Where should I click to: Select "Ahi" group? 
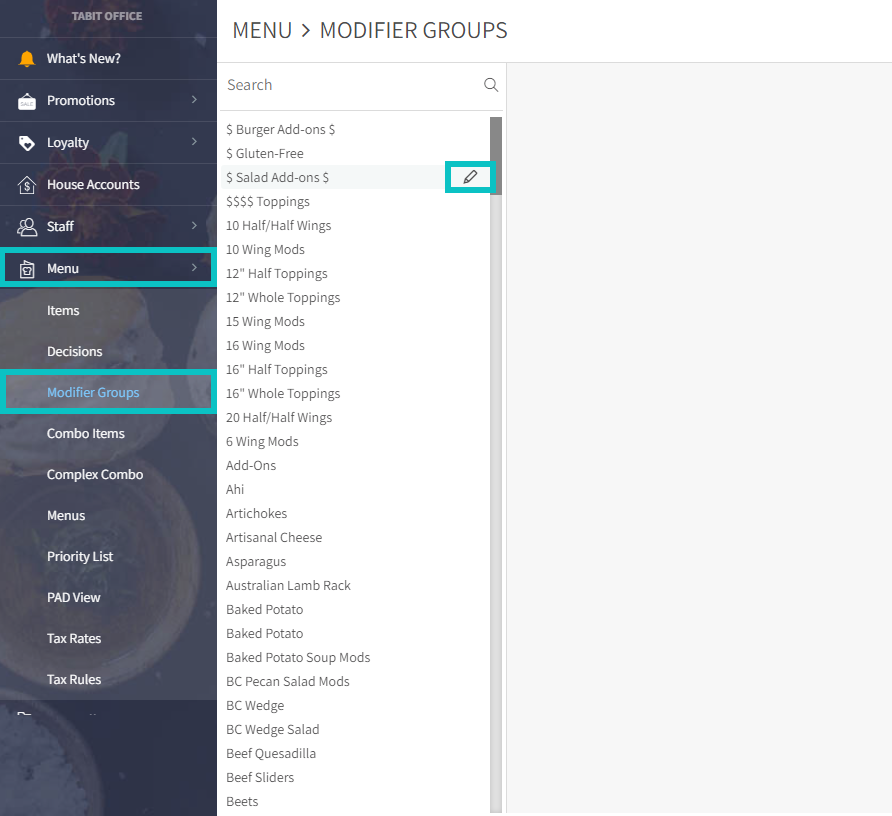tap(235, 489)
